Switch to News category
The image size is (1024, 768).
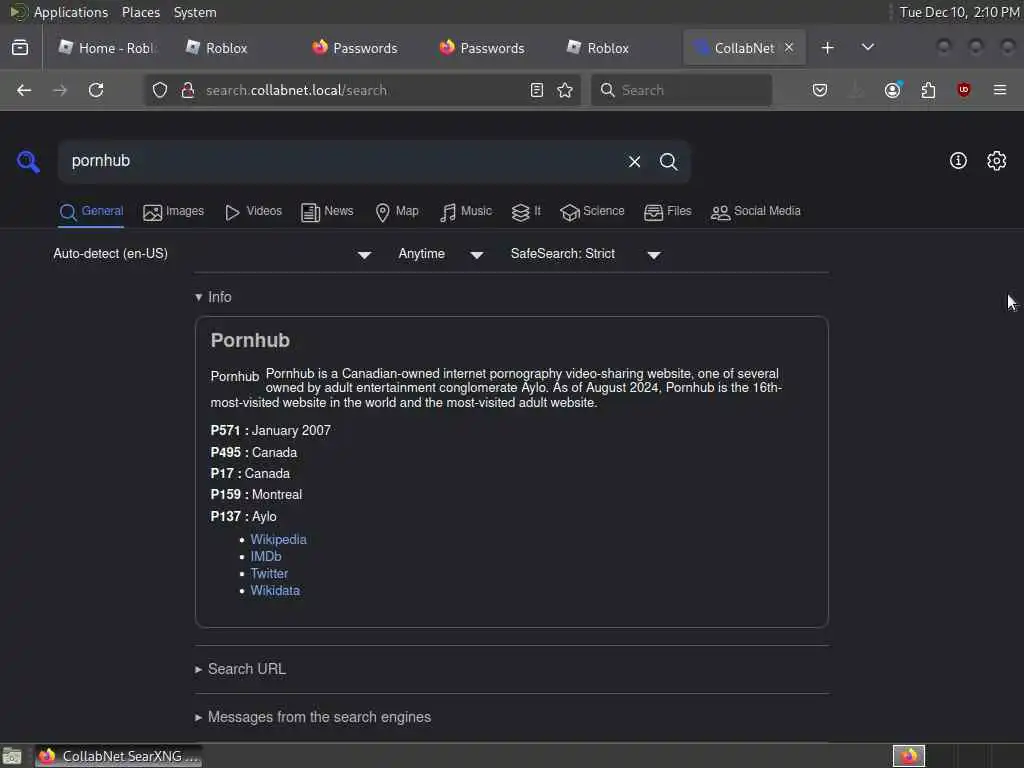327,212
